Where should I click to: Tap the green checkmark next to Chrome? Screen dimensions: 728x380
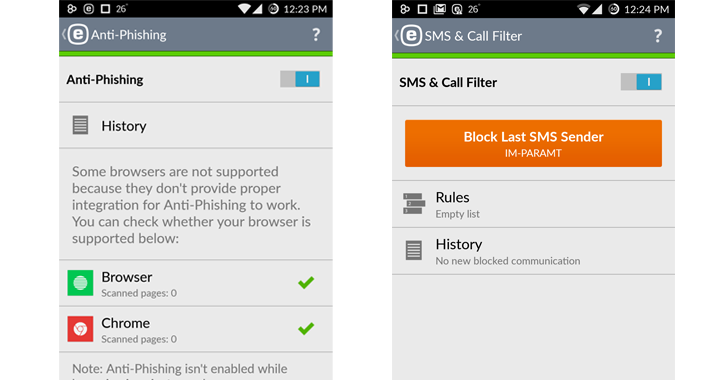tap(306, 328)
